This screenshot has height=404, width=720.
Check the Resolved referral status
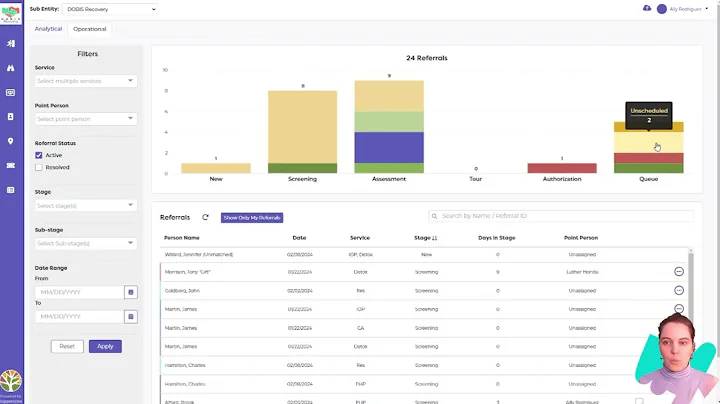[39, 168]
